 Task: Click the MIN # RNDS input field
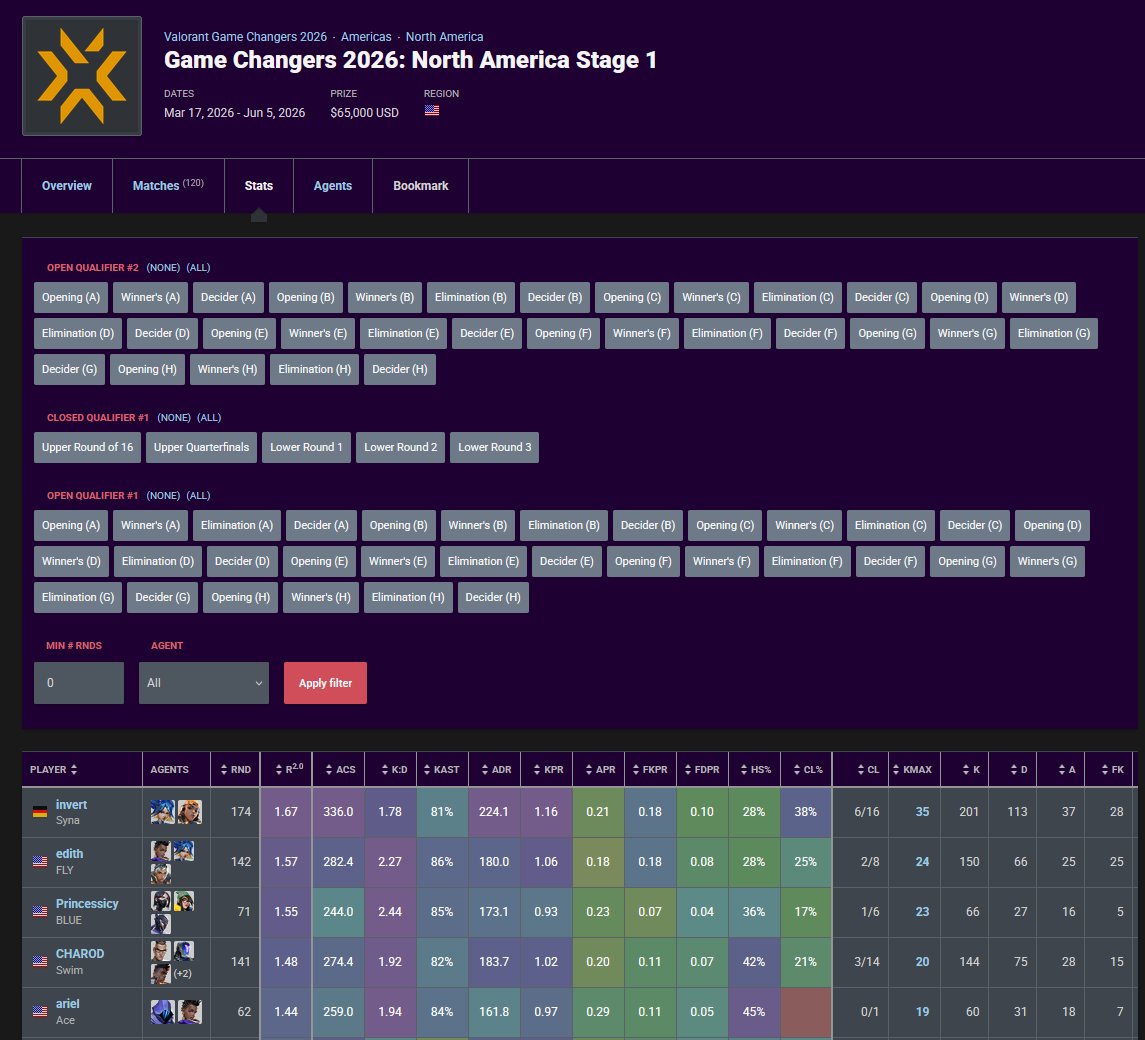79,683
